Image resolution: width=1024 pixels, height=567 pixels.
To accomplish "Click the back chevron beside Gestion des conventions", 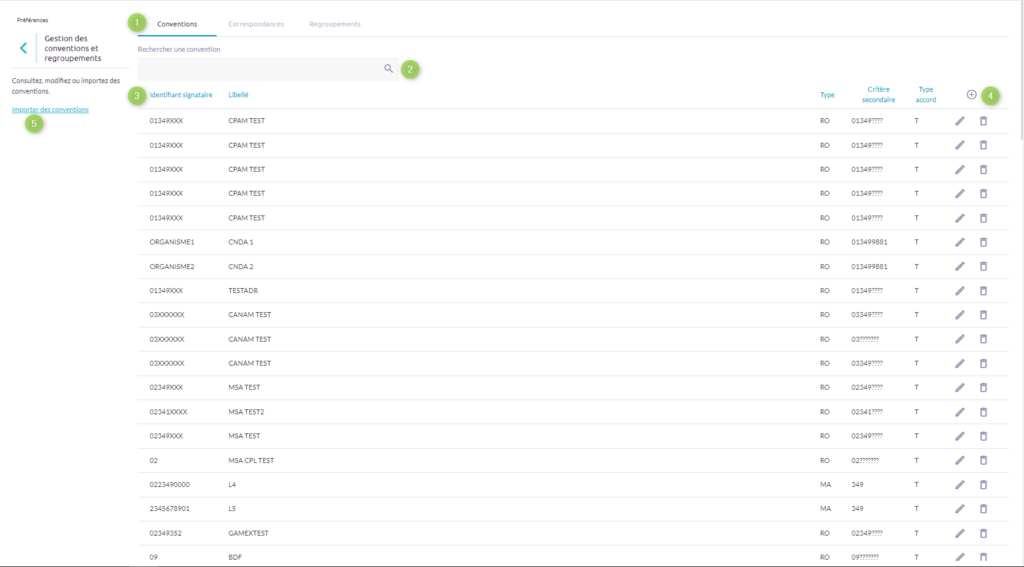I will coord(24,48).
